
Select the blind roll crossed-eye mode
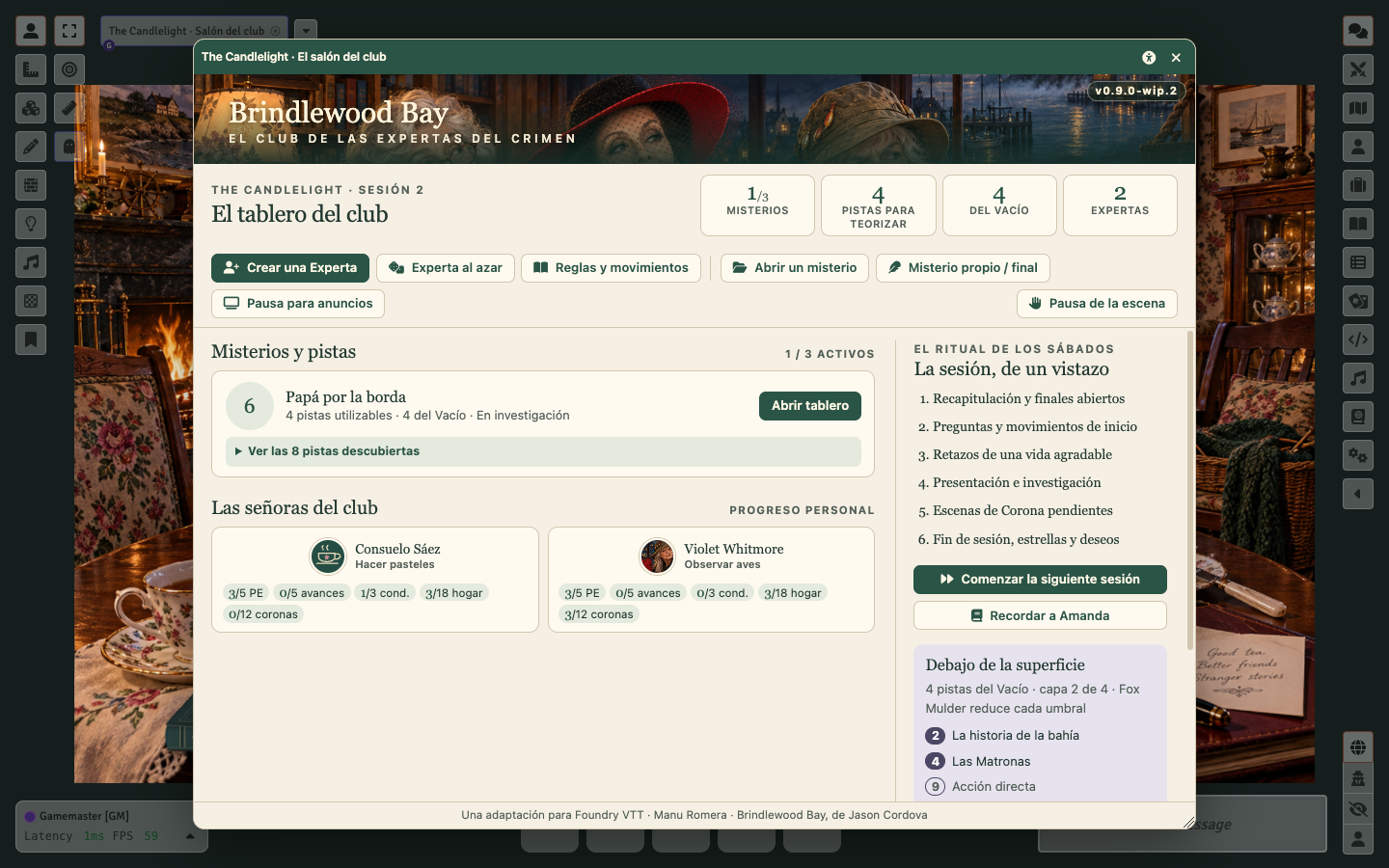tap(1358, 809)
